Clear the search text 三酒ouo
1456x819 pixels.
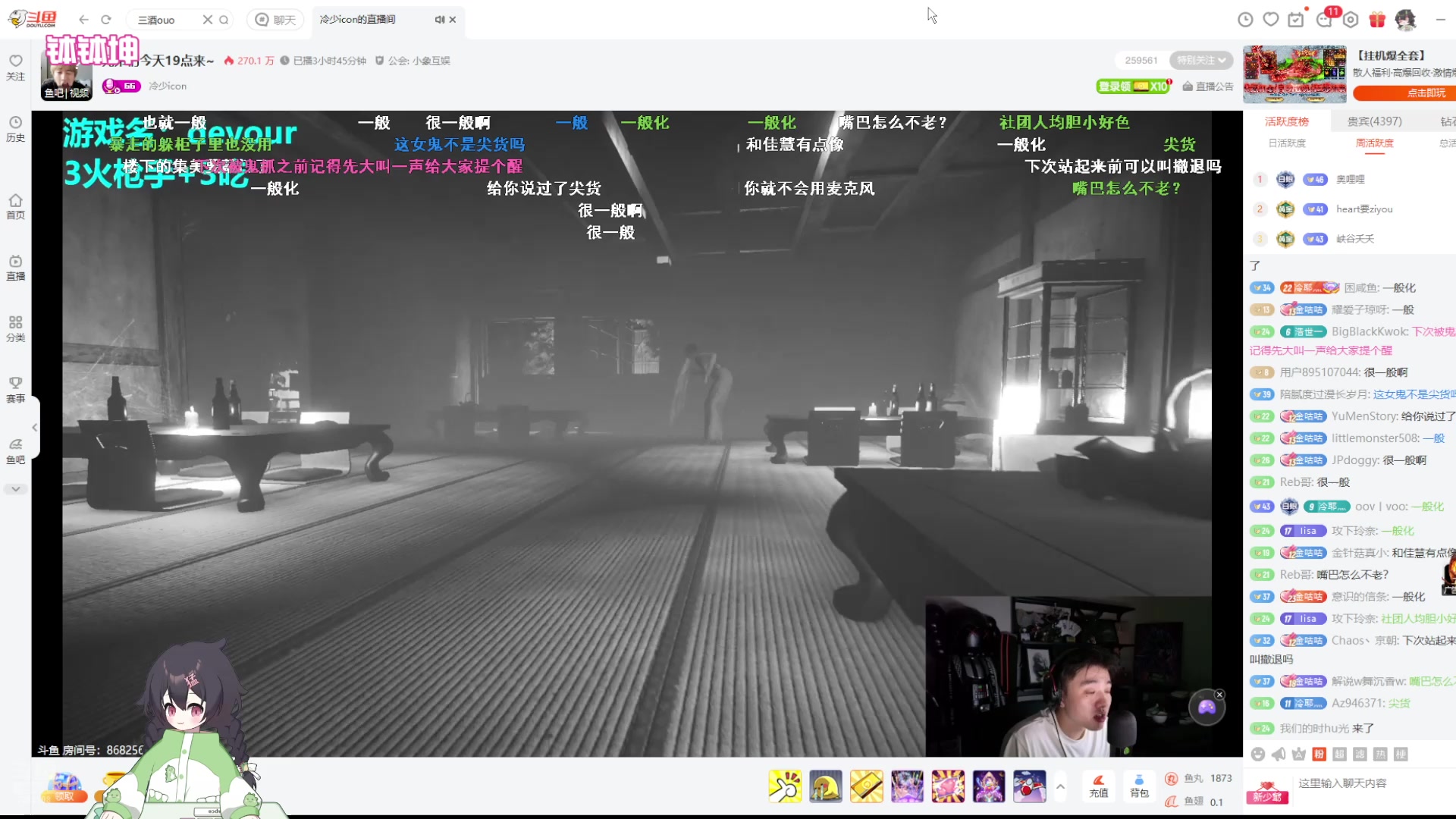[x=207, y=20]
